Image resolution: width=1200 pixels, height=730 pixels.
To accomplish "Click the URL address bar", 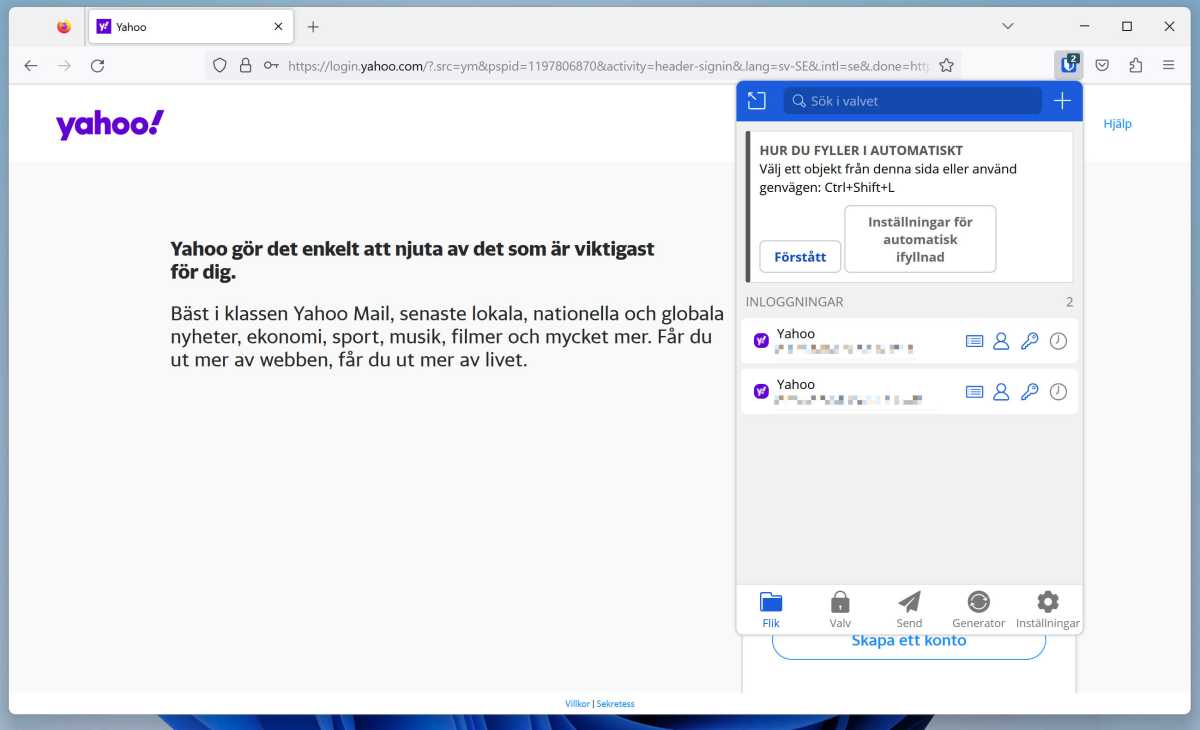I will click(608, 65).
